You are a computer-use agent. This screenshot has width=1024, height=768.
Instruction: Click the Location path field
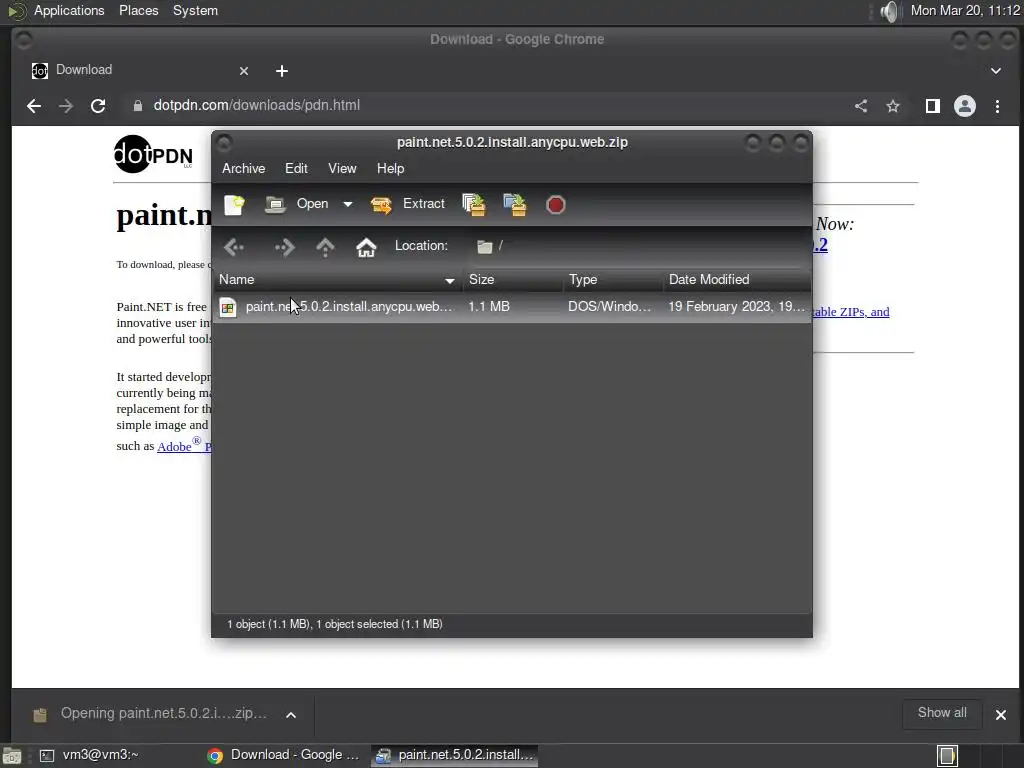[x=640, y=246]
